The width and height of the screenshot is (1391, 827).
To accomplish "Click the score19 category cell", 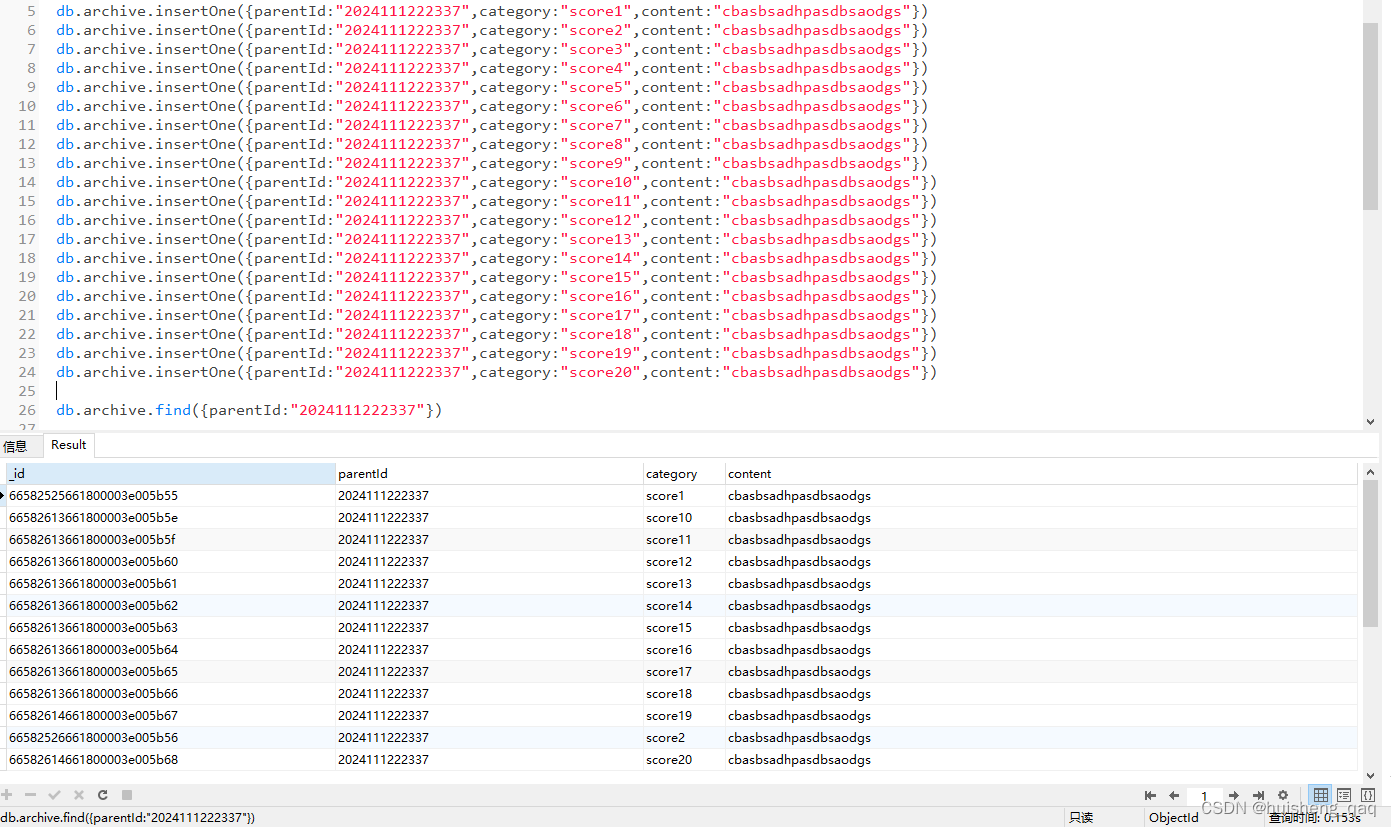I will (x=684, y=716).
